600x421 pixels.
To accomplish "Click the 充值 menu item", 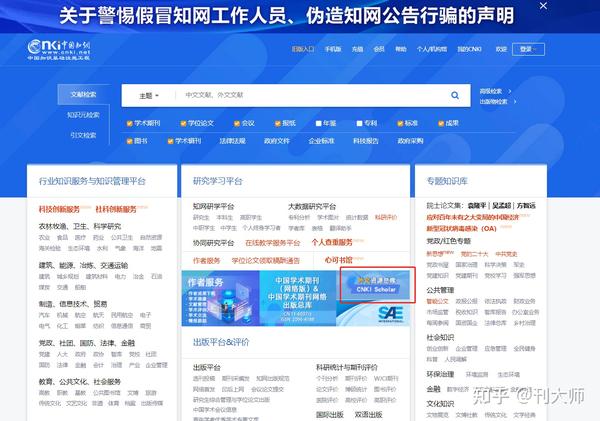I will click(x=357, y=49).
